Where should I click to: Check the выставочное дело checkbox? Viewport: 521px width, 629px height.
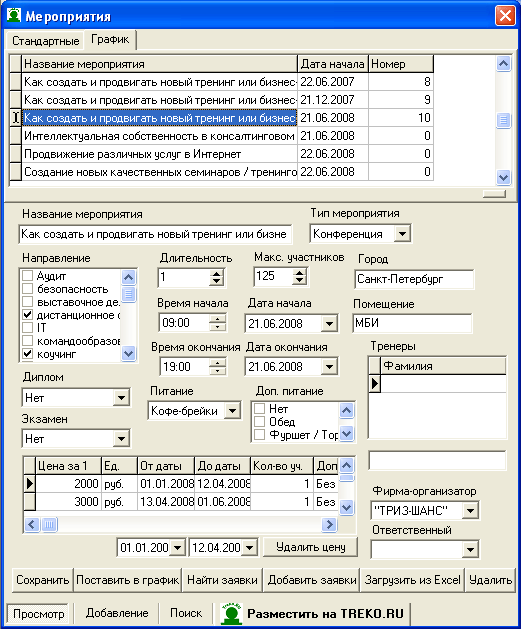click(27, 302)
